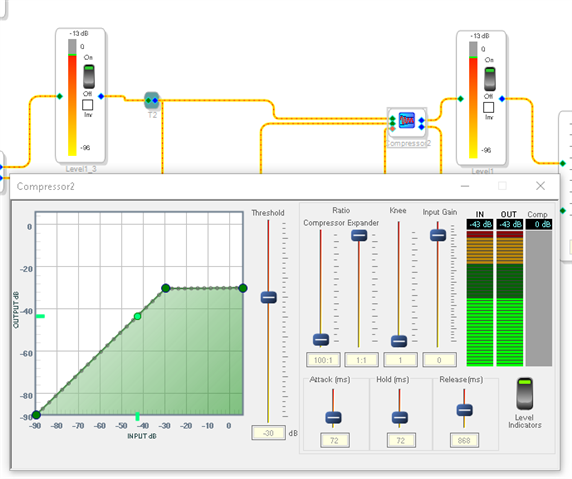The image size is (572, 479).
Task: Click the bottom-left origin point of curve
Action: click(x=36, y=415)
